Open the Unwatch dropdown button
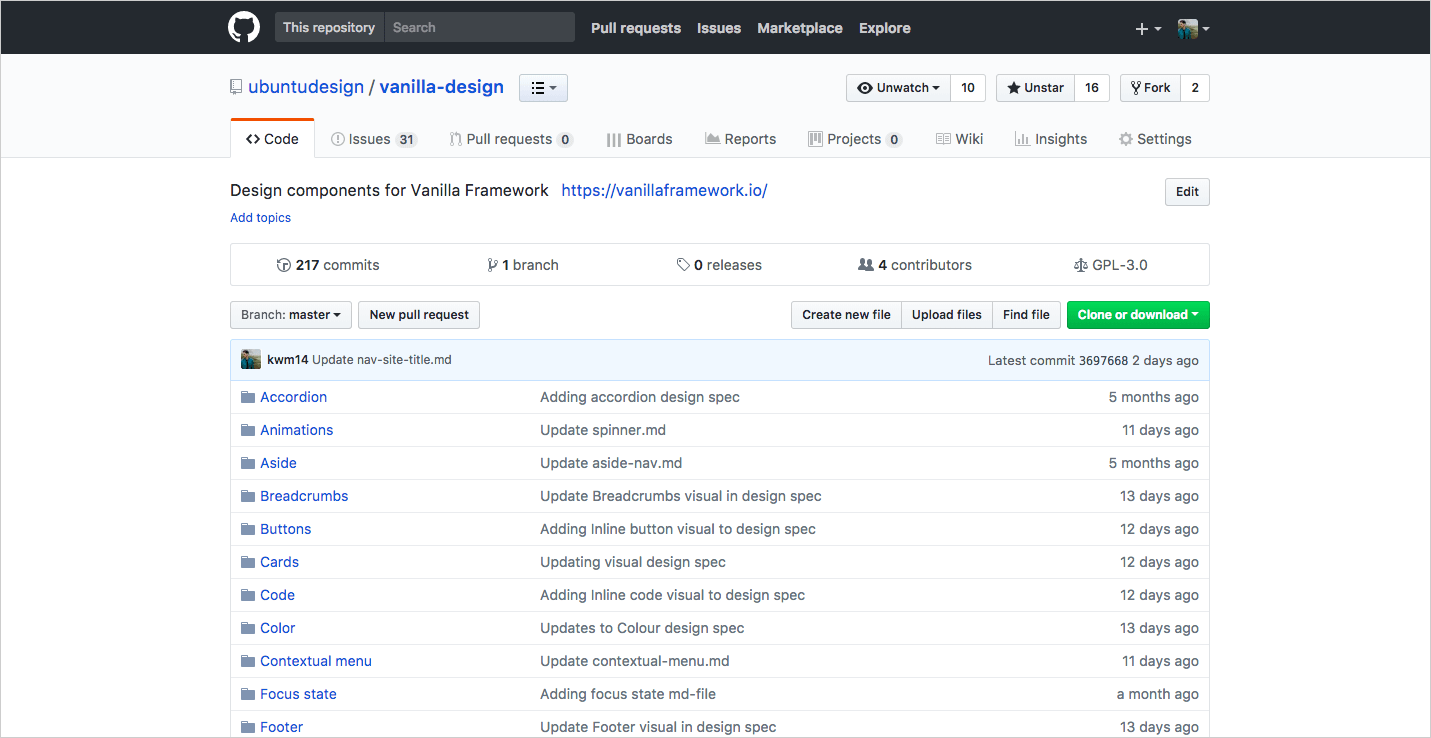Image resolution: width=1431 pixels, height=738 pixels. point(898,88)
